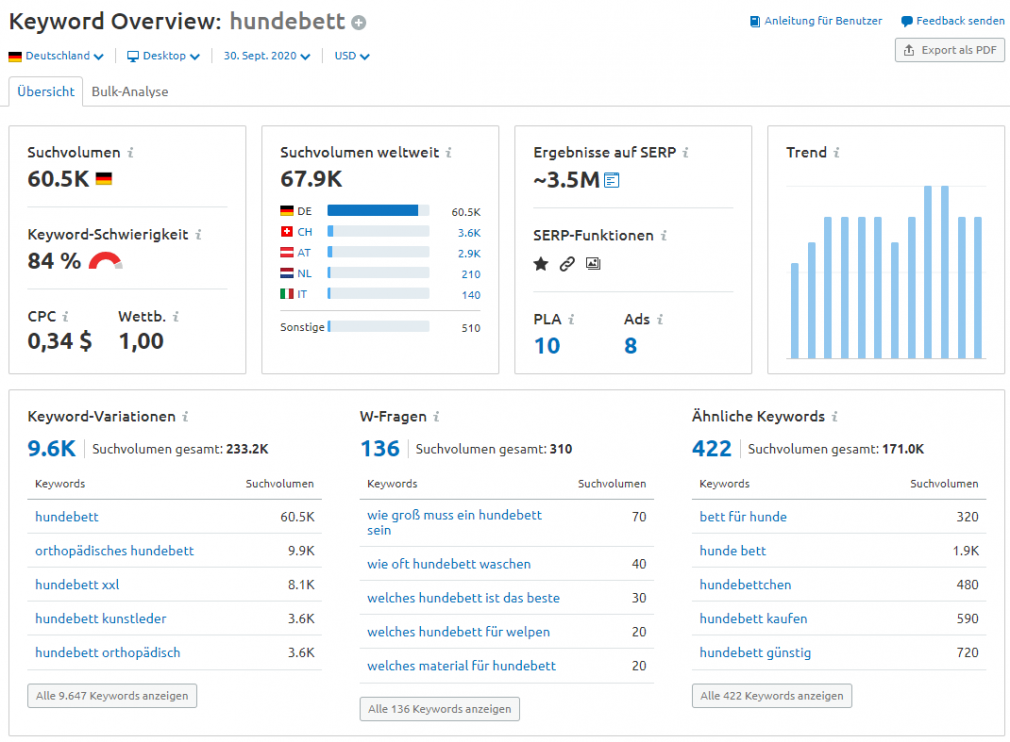Click the German flag next to 60.5K
1010x742 pixels.
104,179
